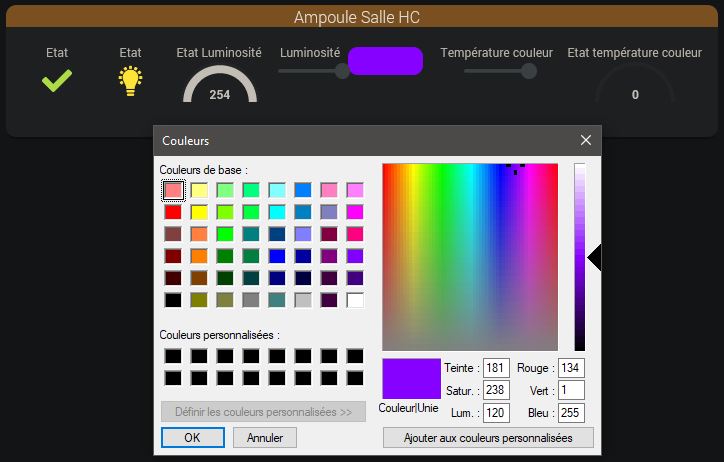Viewport: 724px width, 462px height.
Task: Focus the Lum. input field
Action: coord(496,413)
